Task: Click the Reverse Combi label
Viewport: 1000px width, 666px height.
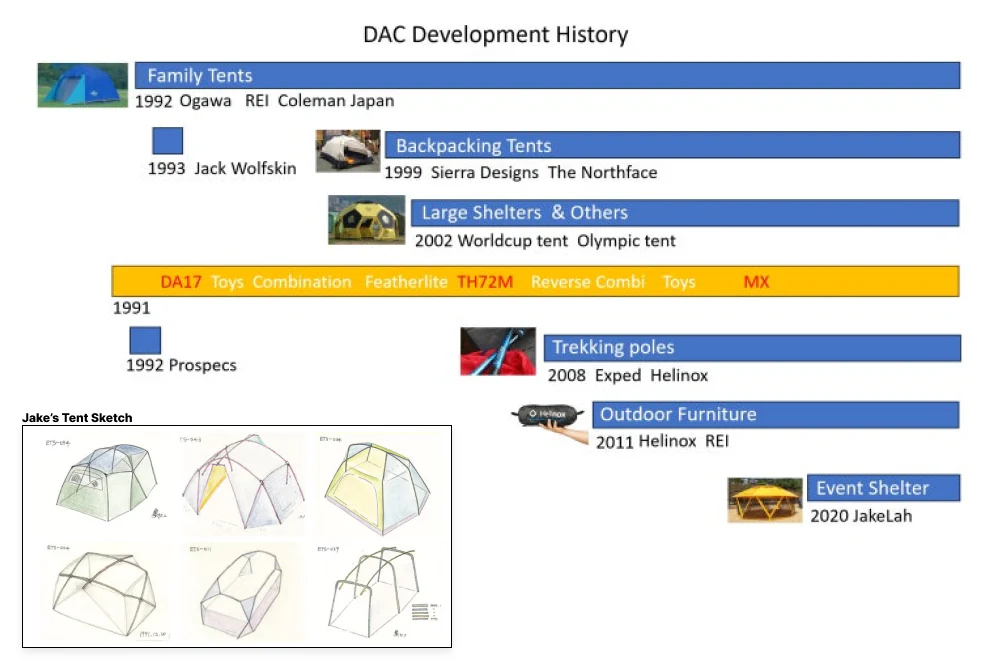Action: click(588, 282)
